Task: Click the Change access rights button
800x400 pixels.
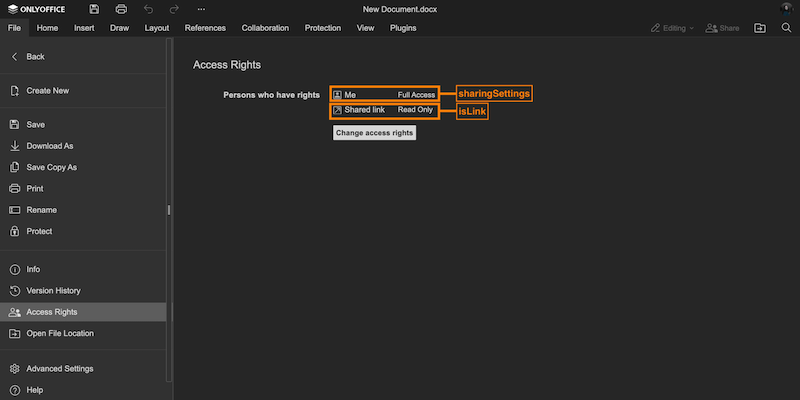Action: [374, 132]
